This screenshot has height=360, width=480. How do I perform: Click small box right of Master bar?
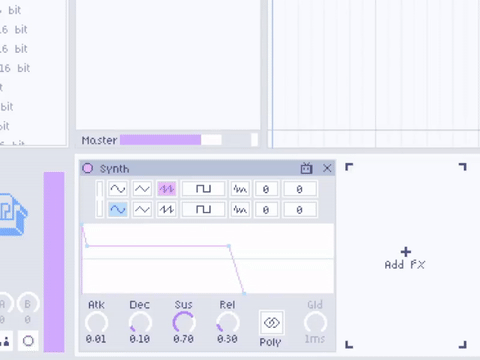tap(254, 140)
